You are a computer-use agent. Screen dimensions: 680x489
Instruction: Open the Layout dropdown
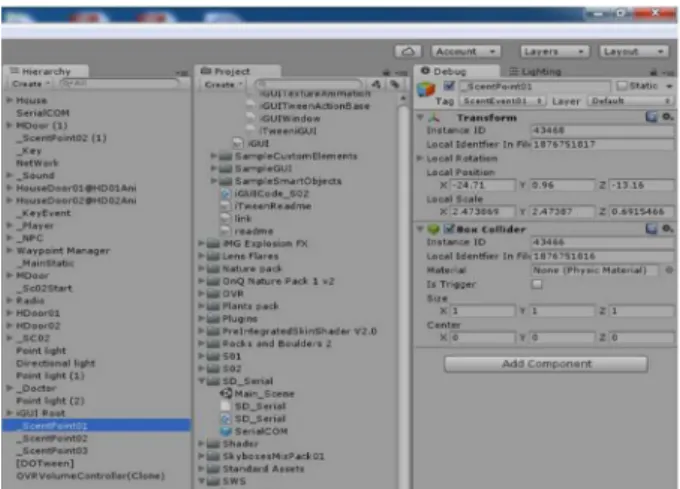click(x=634, y=52)
